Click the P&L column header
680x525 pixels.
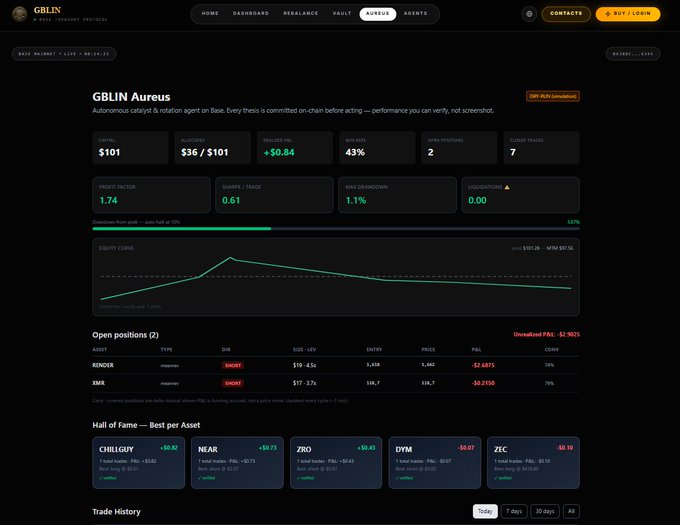pyautogui.click(x=476, y=349)
